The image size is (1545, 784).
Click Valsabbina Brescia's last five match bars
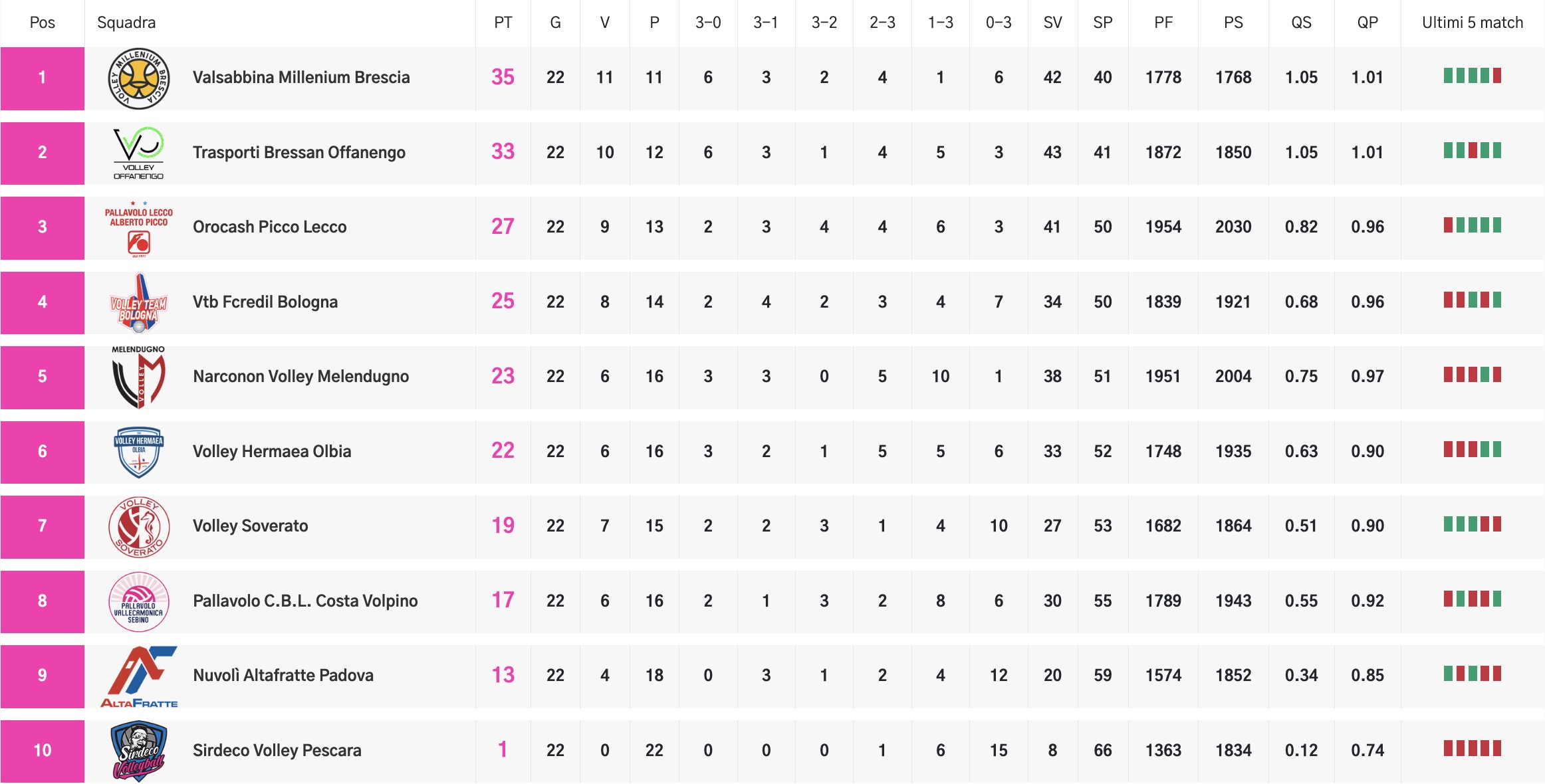1472,76
